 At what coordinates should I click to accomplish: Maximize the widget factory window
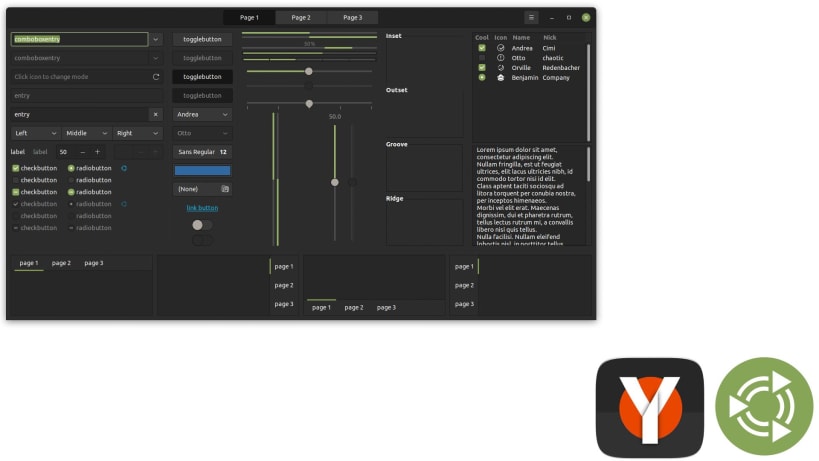[569, 18]
